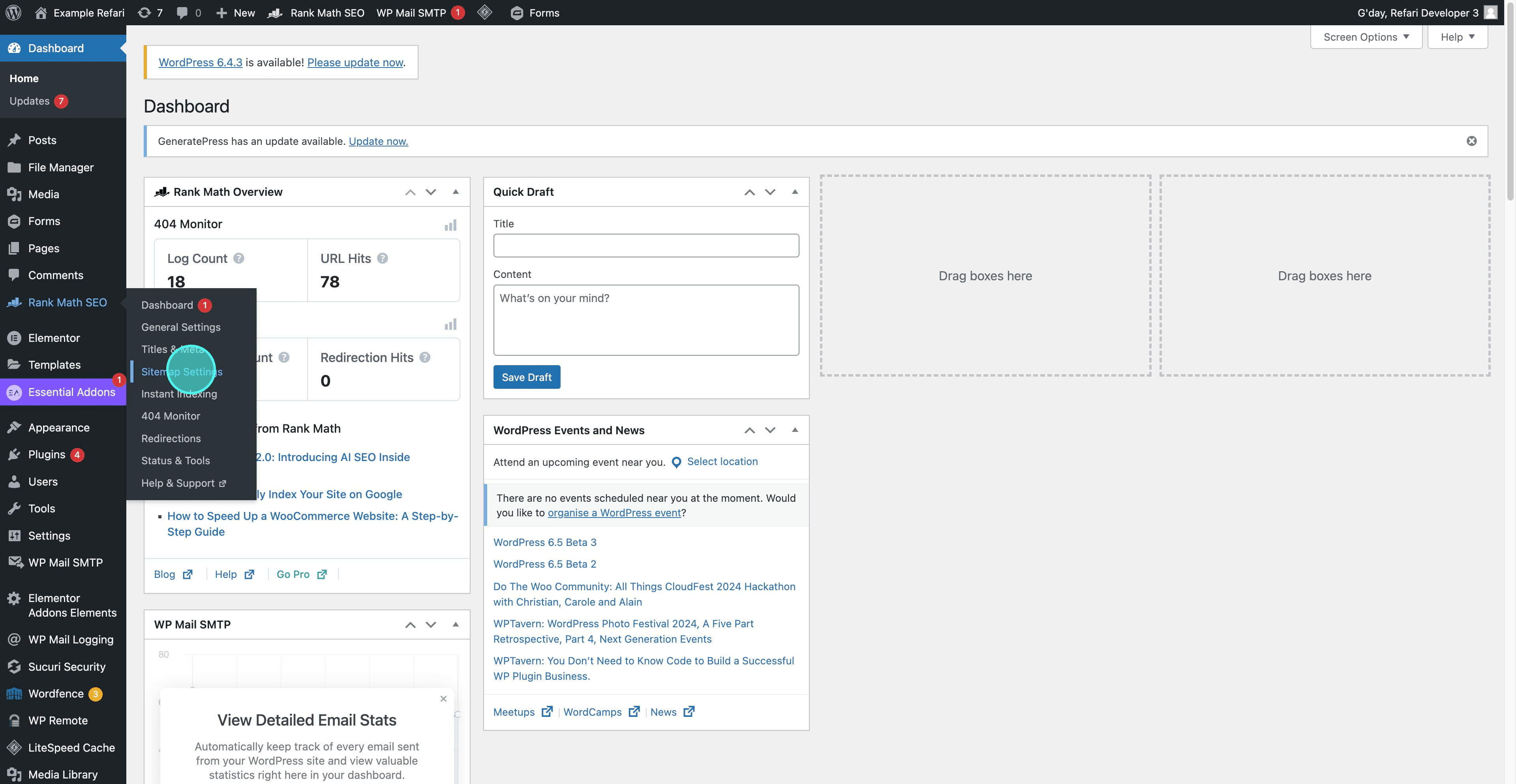Click Redirection Hits help question mark icon

click(x=425, y=357)
